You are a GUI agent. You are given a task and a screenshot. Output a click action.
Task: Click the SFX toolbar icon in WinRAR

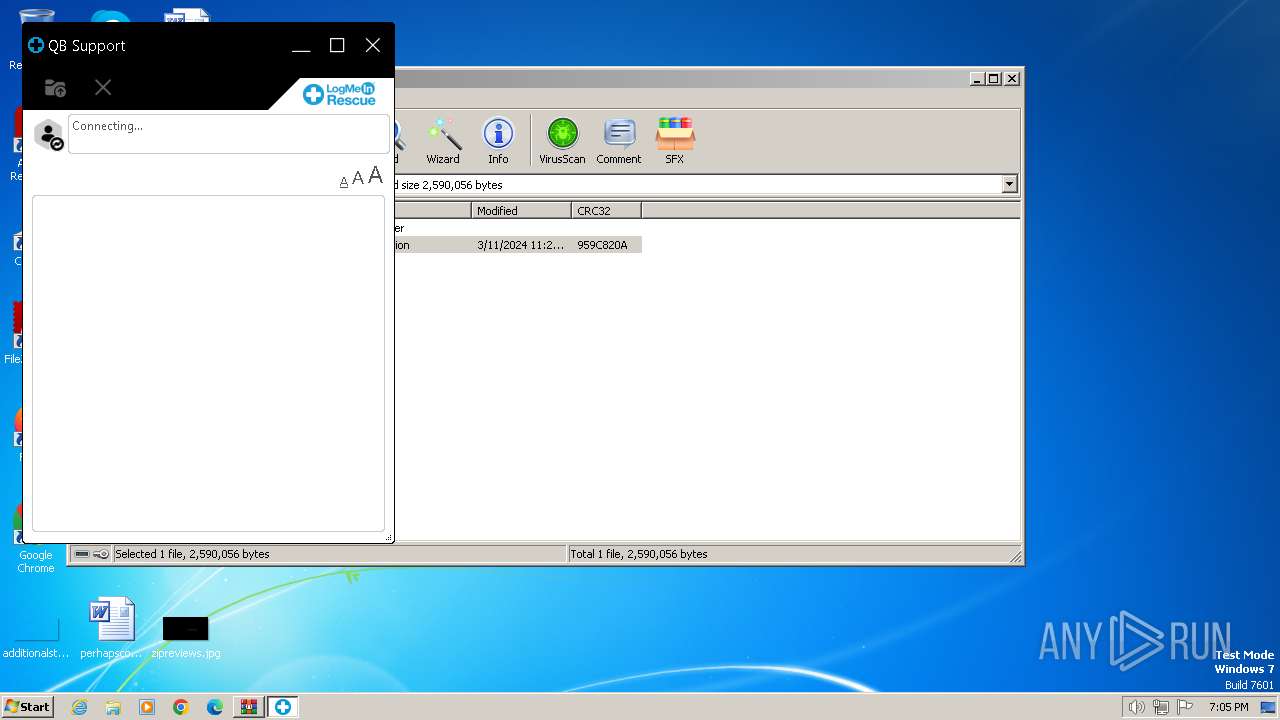tap(675, 141)
